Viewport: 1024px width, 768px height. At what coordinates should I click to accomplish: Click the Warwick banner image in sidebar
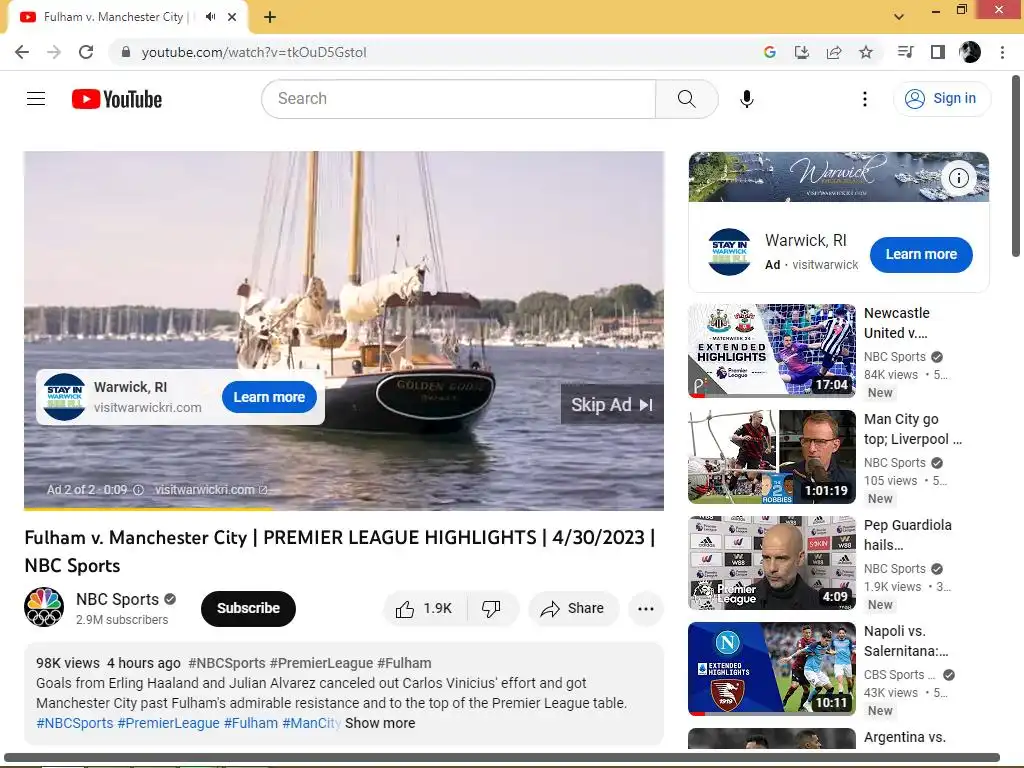tap(839, 176)
